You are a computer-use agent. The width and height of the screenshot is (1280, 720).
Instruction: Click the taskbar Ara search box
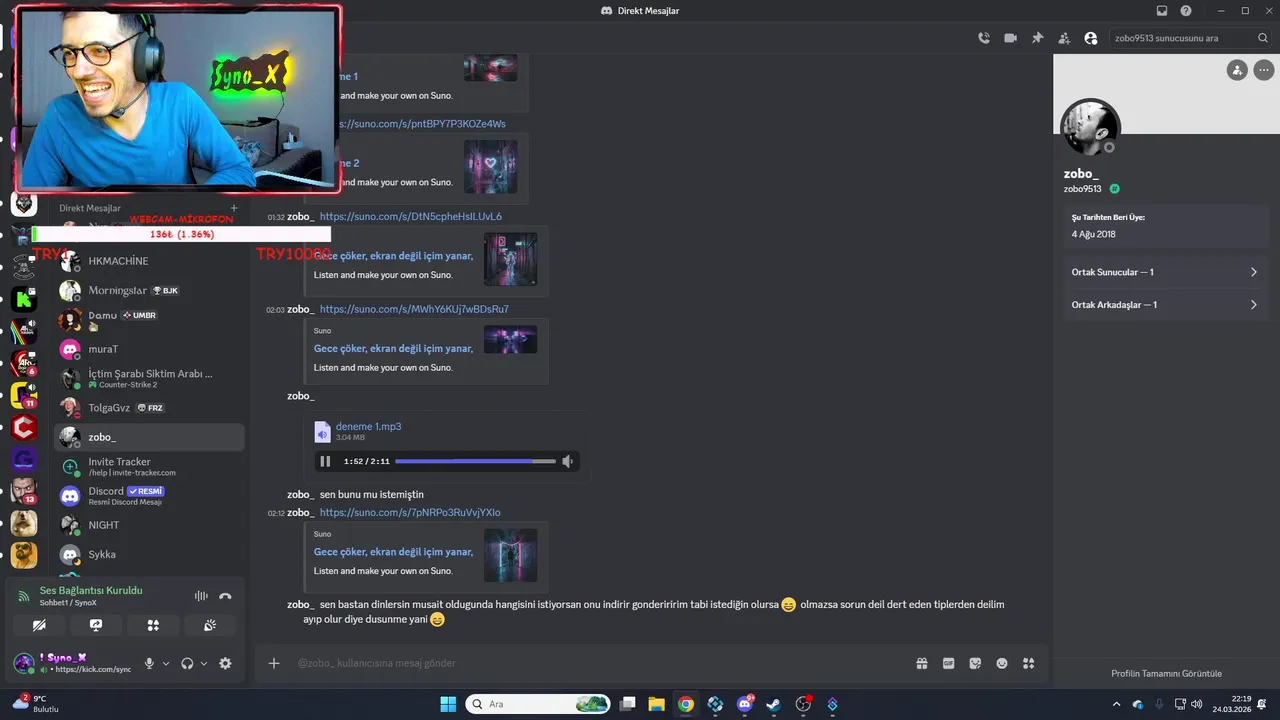click(x=539, y=704)
